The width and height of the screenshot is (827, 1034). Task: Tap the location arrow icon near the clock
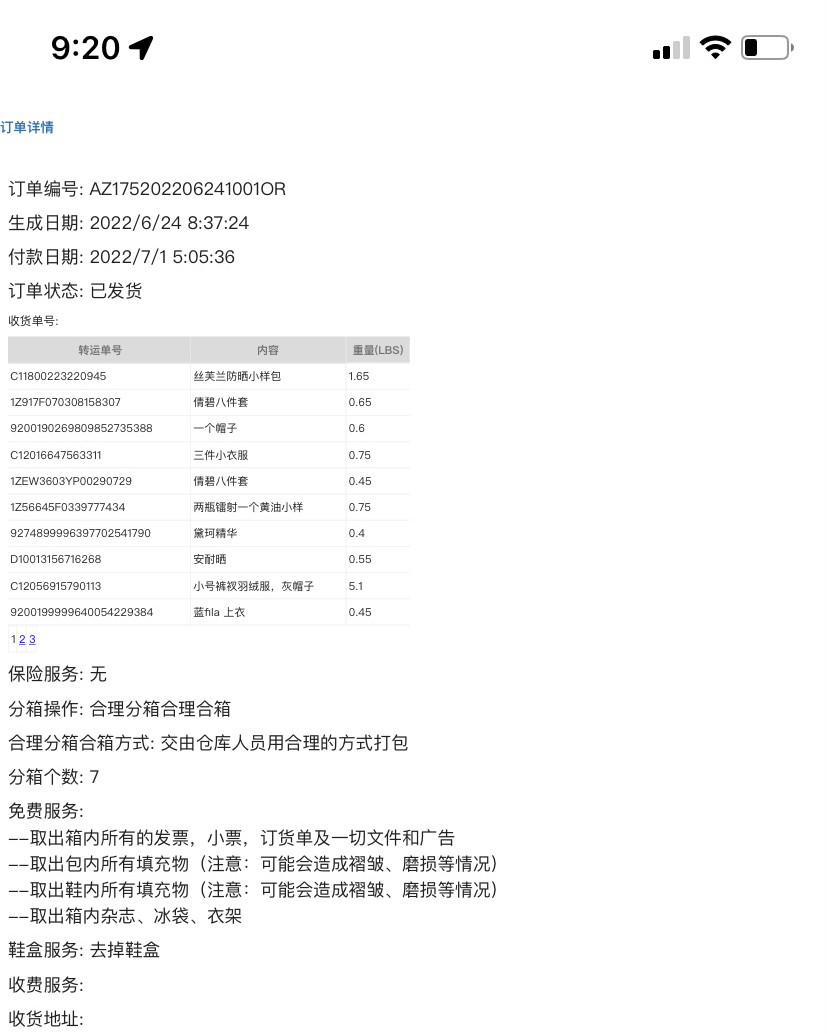tap(142, 46)
